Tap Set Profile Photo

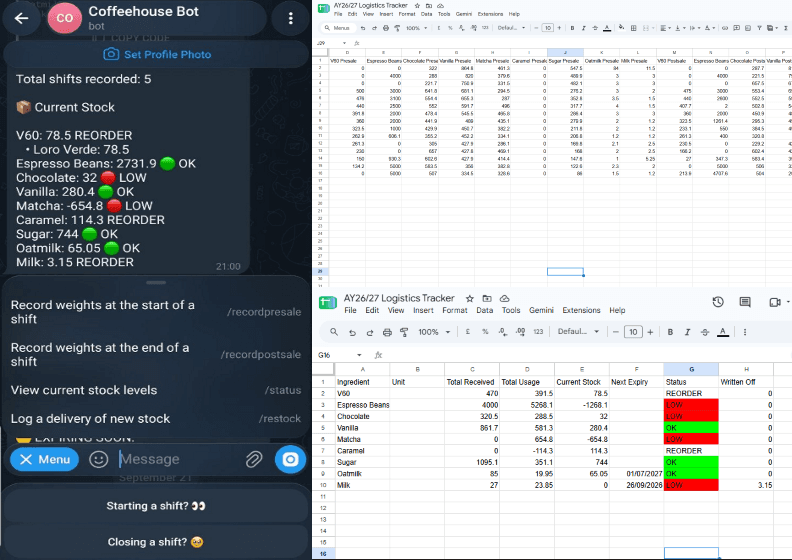[x=157, y=55]
